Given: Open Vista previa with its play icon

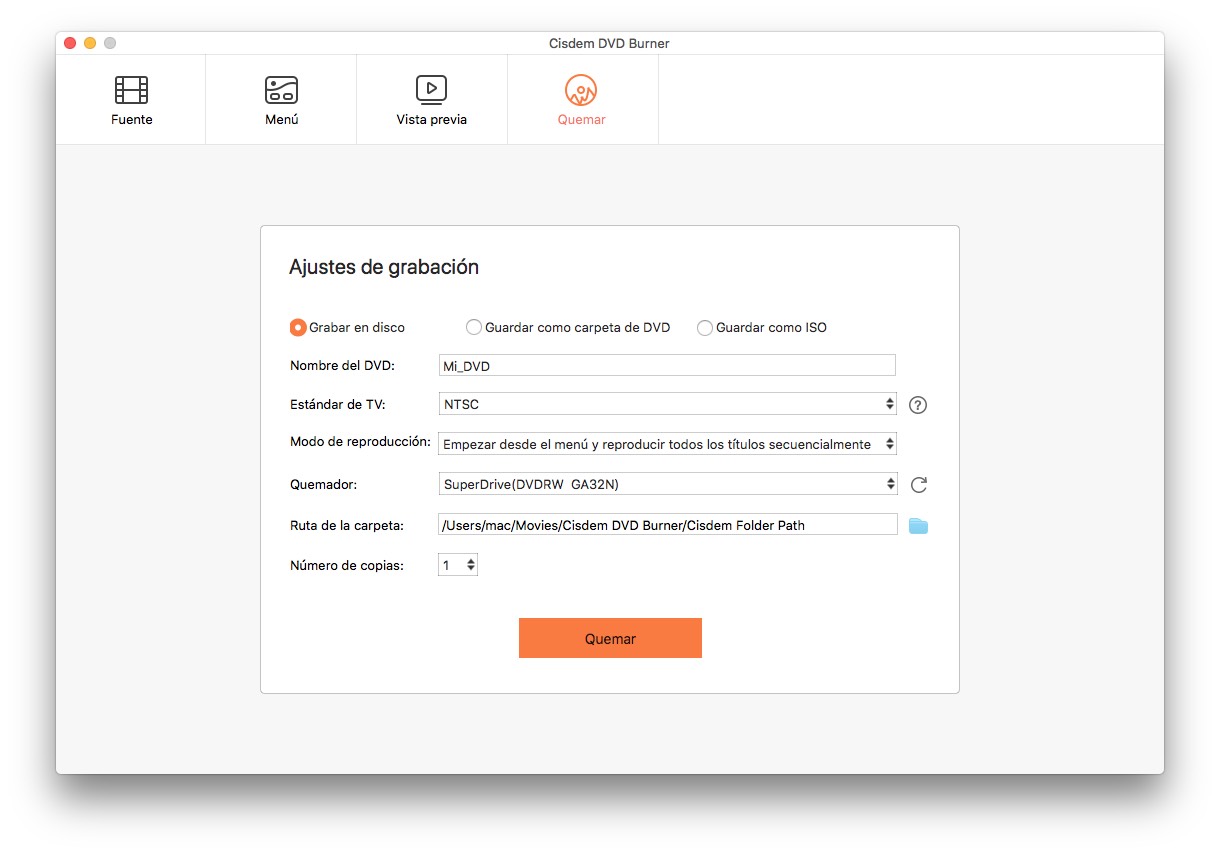Looking at the screenshot, I should tap(431, 89).
